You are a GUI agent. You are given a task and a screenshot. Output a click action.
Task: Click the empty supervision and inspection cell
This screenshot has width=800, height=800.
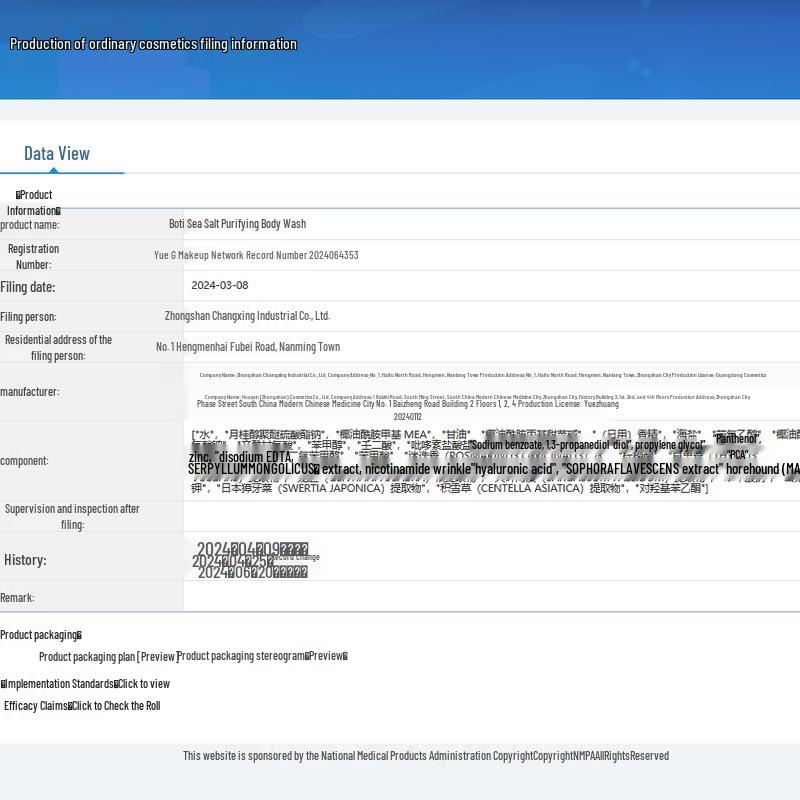(x=490, y=516)
